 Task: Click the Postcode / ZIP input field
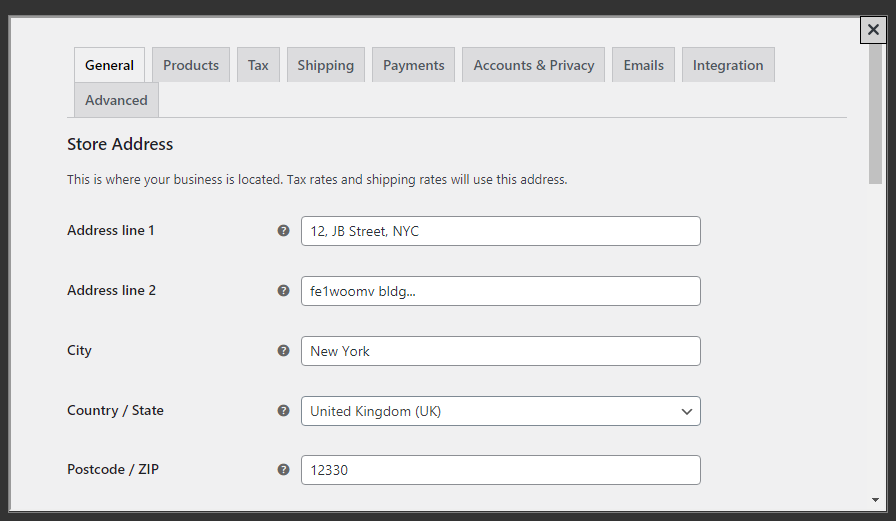tap(500, 470)
